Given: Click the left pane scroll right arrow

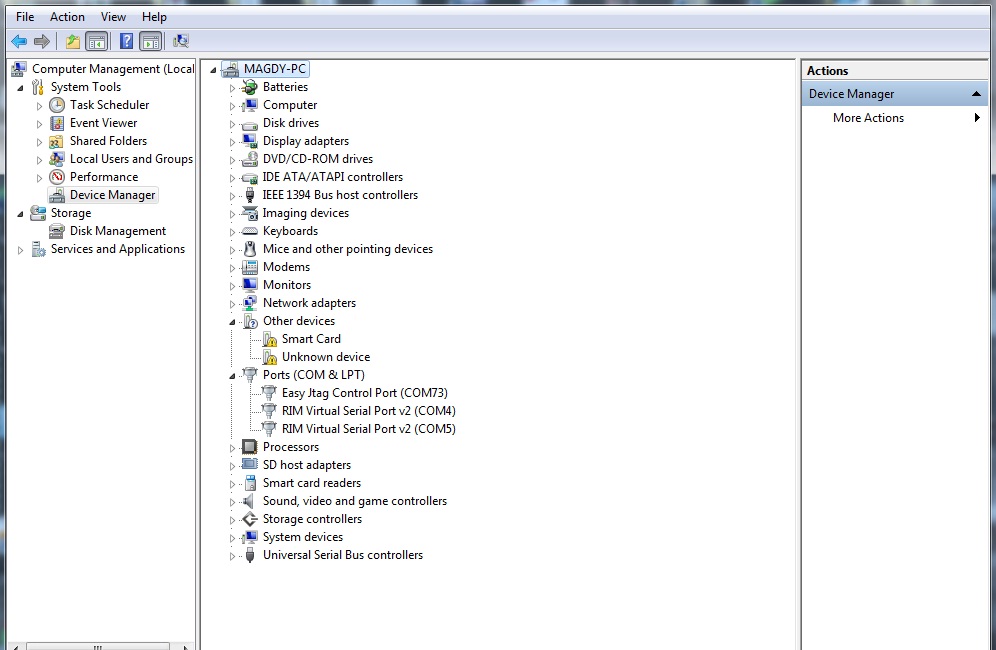Looking at the screenshot, I should tap(185, 647).
